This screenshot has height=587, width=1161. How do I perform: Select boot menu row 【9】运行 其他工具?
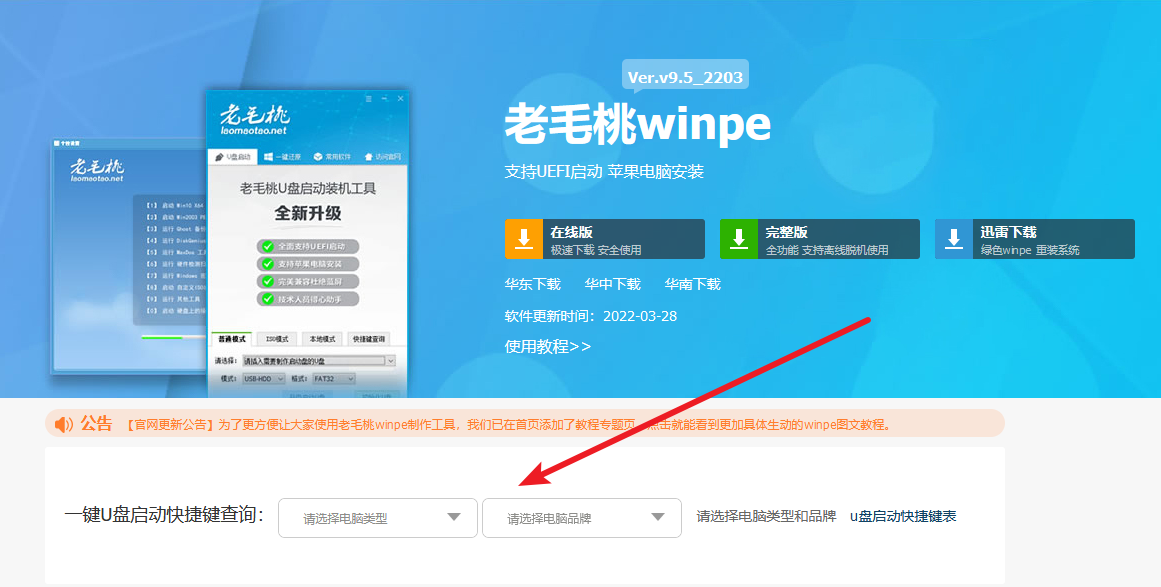tap(175, 299)
